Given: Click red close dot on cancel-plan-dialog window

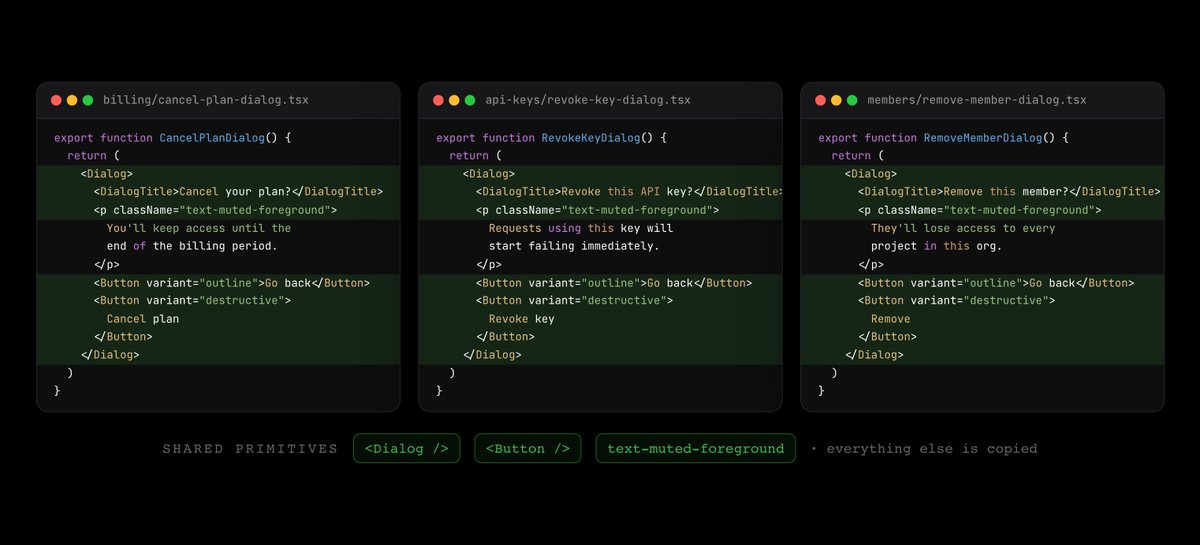Looking at the screenshot, I should point(56,100).
